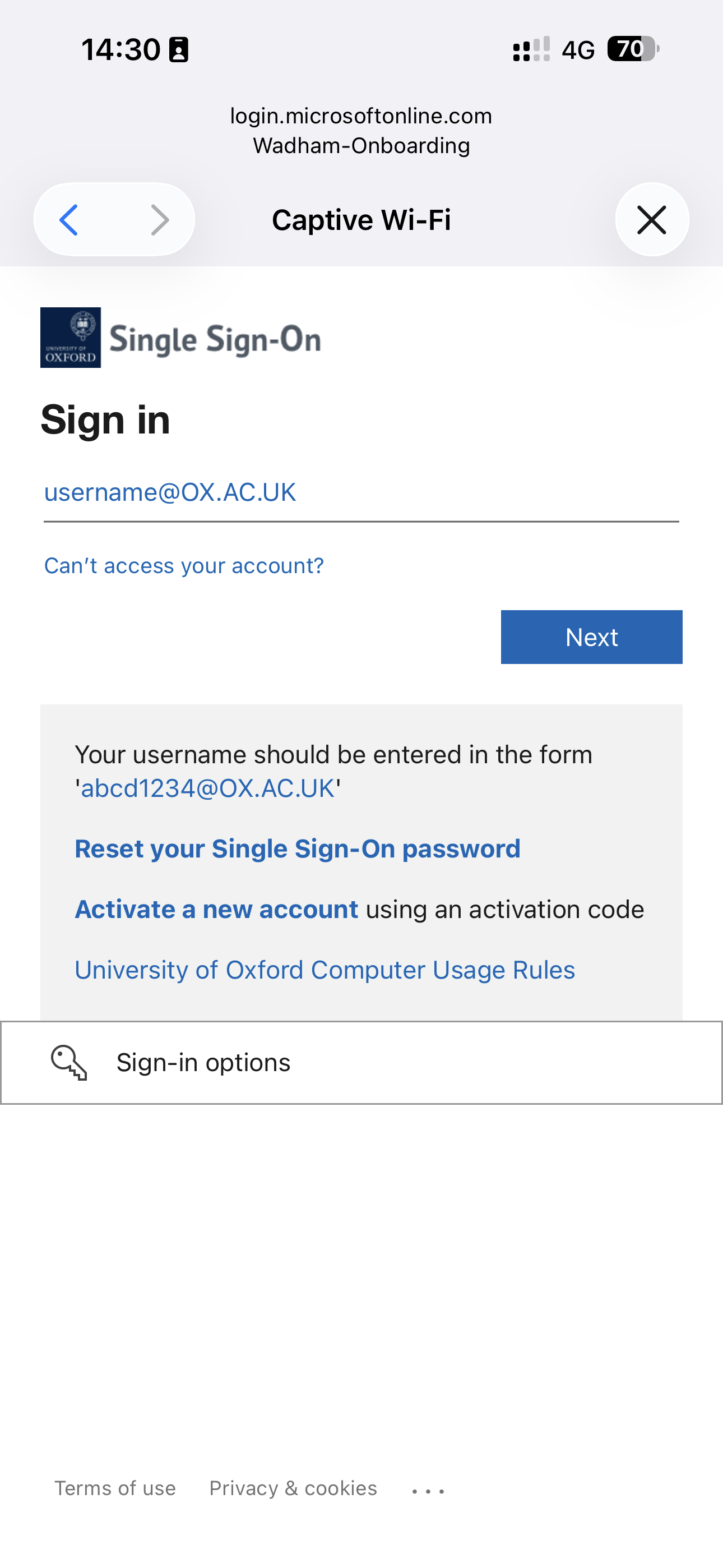Image resolution: width=723 pixels, height=1568 pixels.
Task: Open Terms of use
Action: coord(115,1487)
